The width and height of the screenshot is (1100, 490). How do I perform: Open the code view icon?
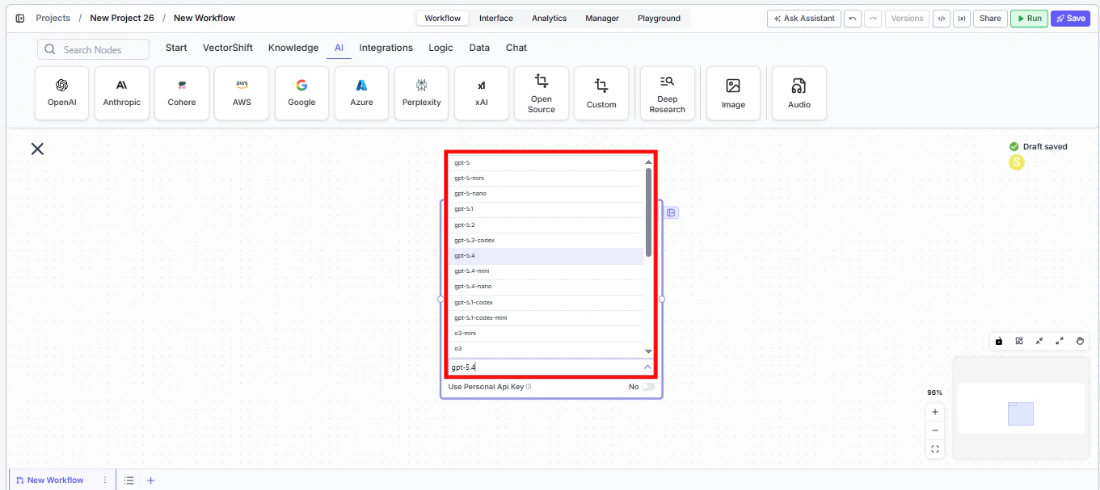click(x=941, y=18)
